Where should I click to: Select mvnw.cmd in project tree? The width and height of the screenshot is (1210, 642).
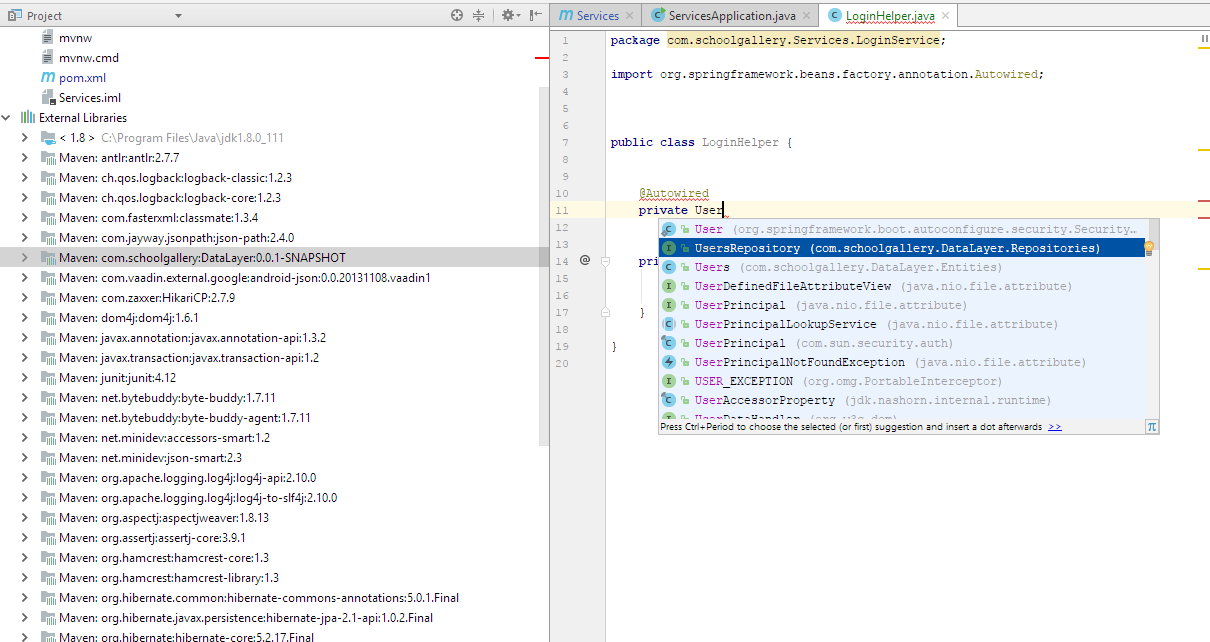click(88, 58)
